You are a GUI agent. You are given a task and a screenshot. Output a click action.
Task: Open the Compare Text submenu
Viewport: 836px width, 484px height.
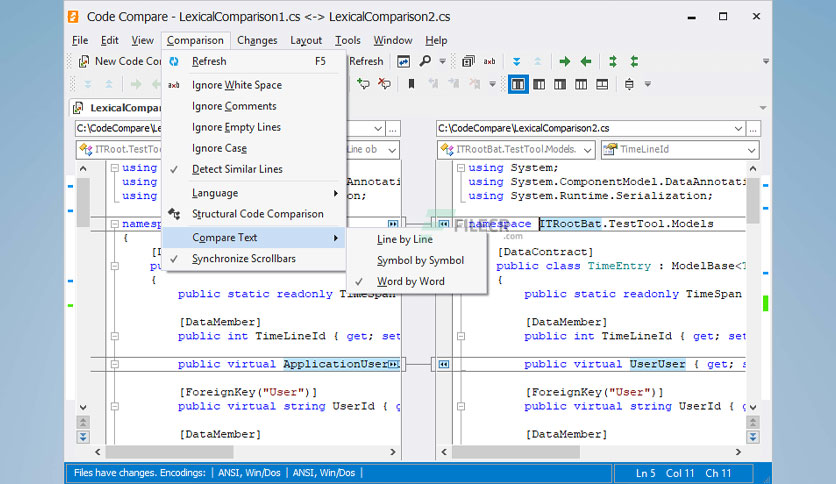(x=254, y=237)
